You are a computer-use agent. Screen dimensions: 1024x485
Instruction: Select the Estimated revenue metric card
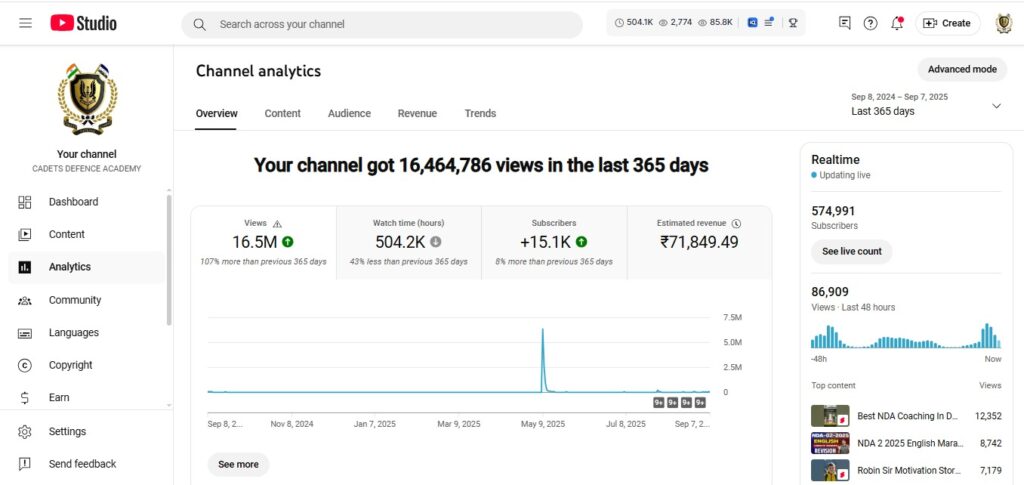coord(699,243)
